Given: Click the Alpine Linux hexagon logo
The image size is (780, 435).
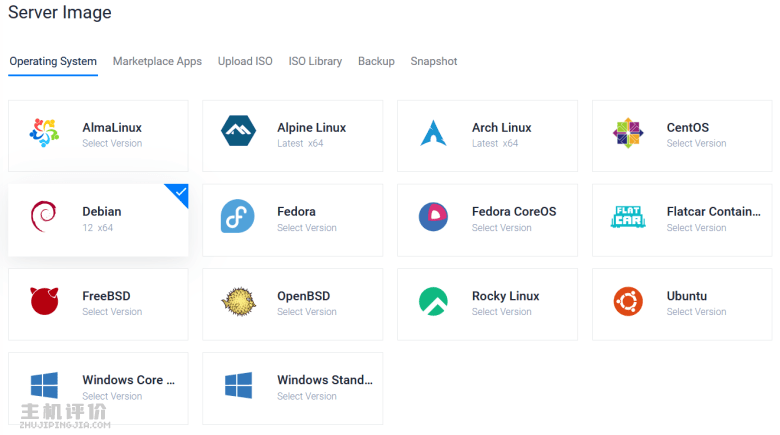Looking at the screenshot, I should 238,131.
